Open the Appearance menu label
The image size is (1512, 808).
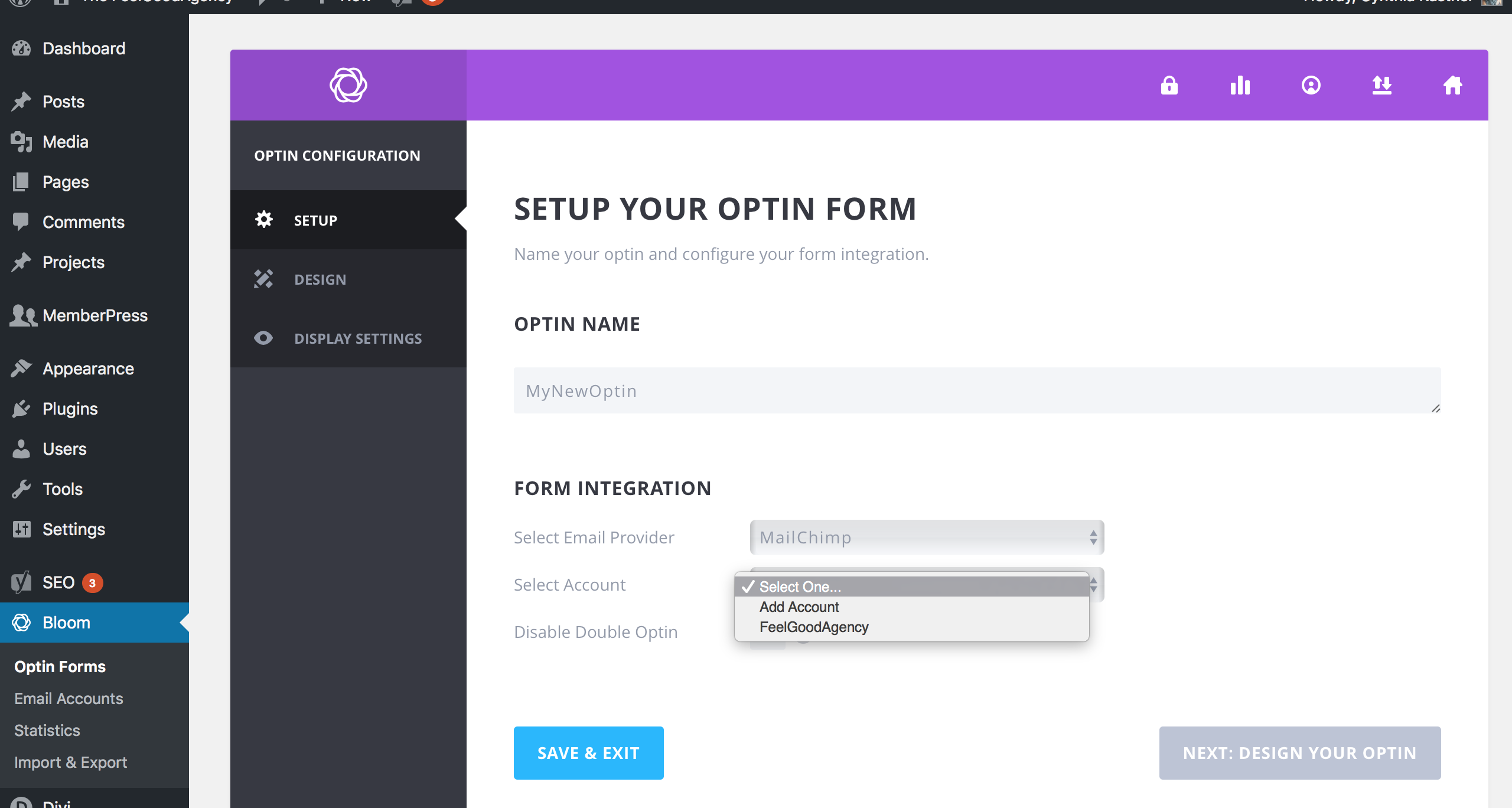88,369
